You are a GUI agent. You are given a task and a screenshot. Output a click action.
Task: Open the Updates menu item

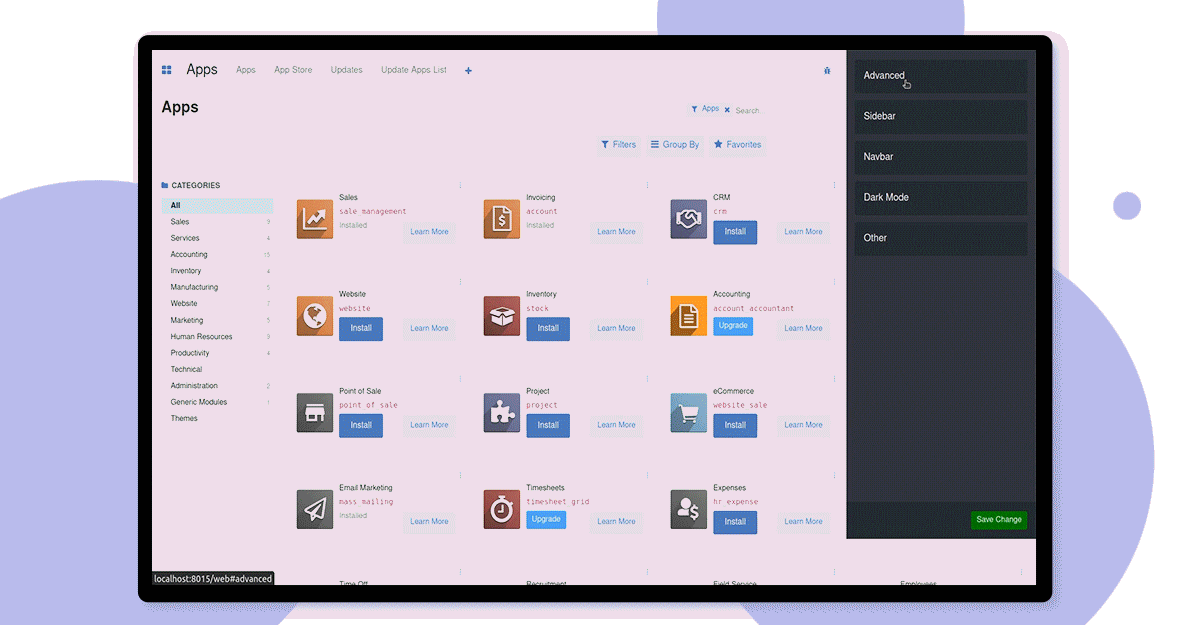click(x=347, y=70)
